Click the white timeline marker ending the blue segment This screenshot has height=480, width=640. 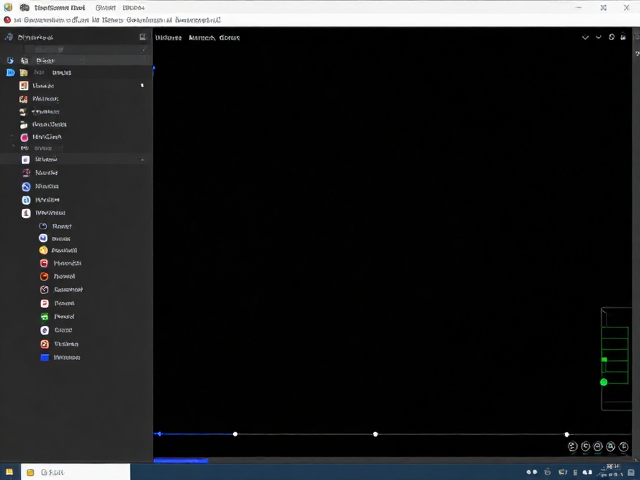(235, 434)
